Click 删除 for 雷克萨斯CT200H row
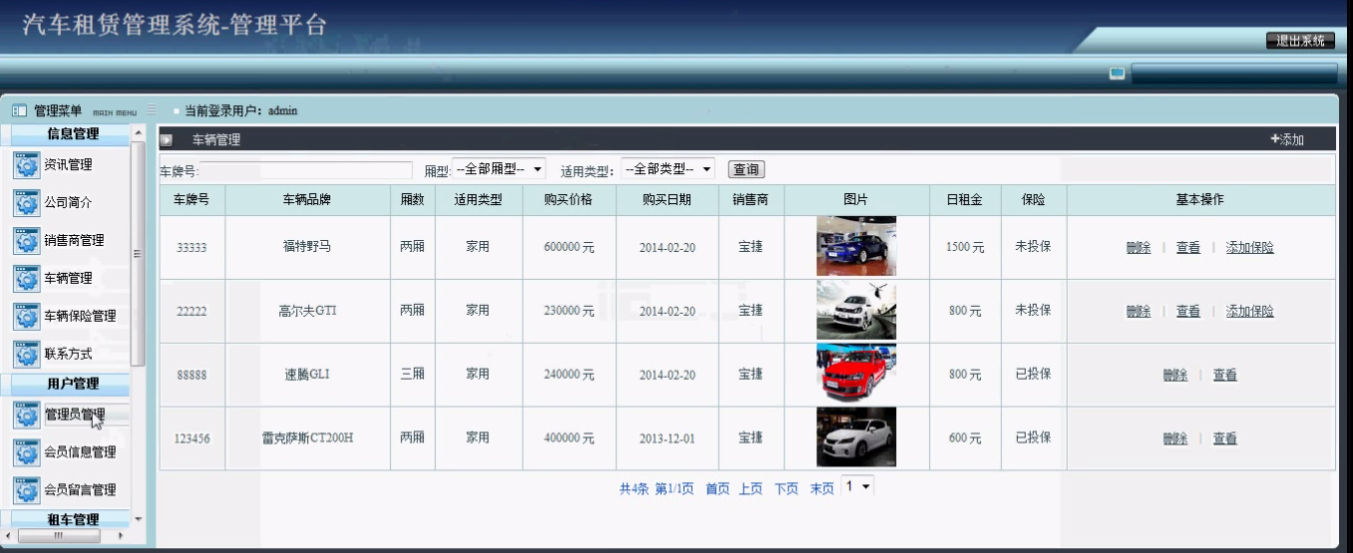The image size is (1353, 553). point(1175,438)
